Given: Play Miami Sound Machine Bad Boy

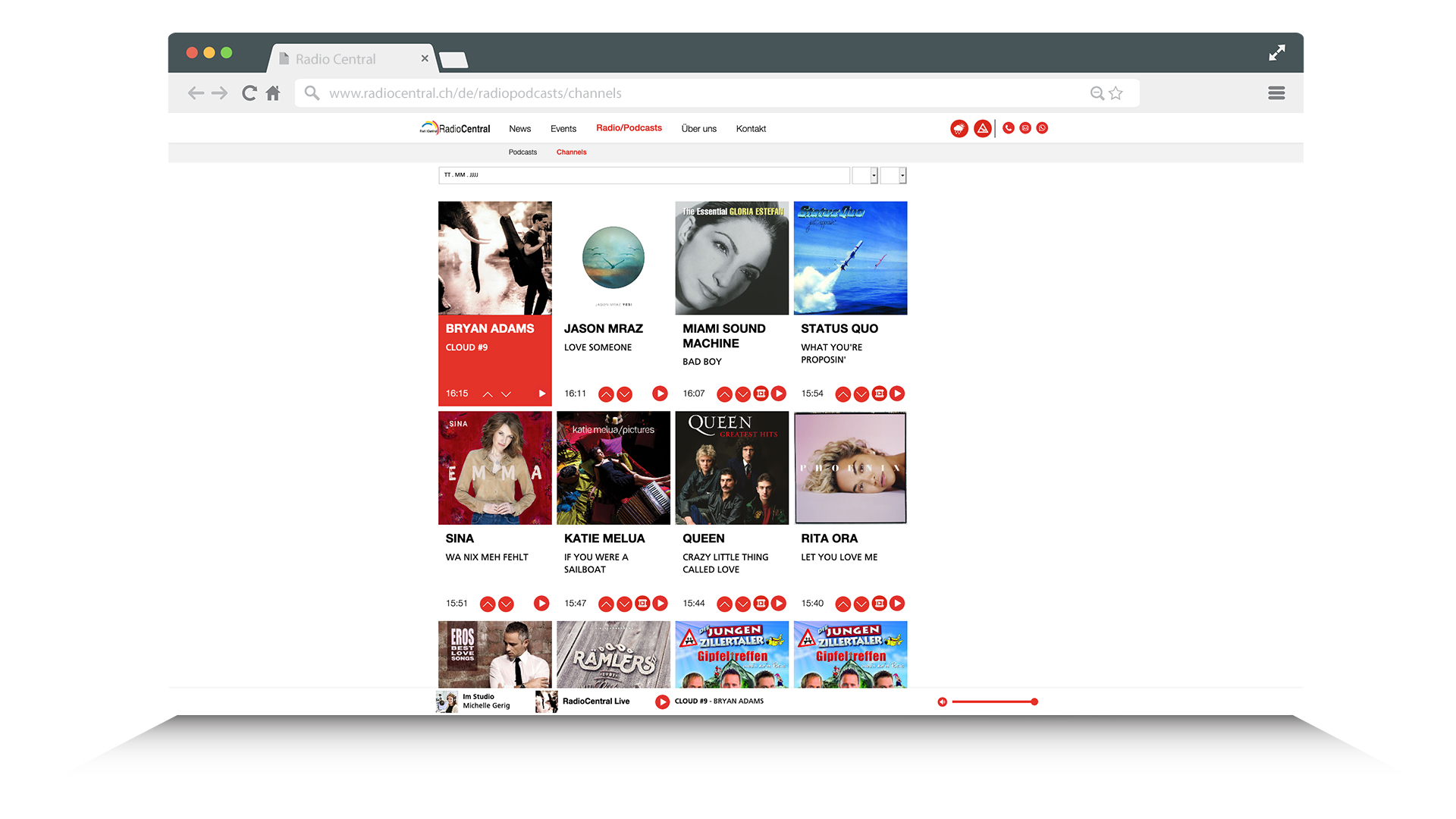Looking at the screenshot, I should click(779, 394).
